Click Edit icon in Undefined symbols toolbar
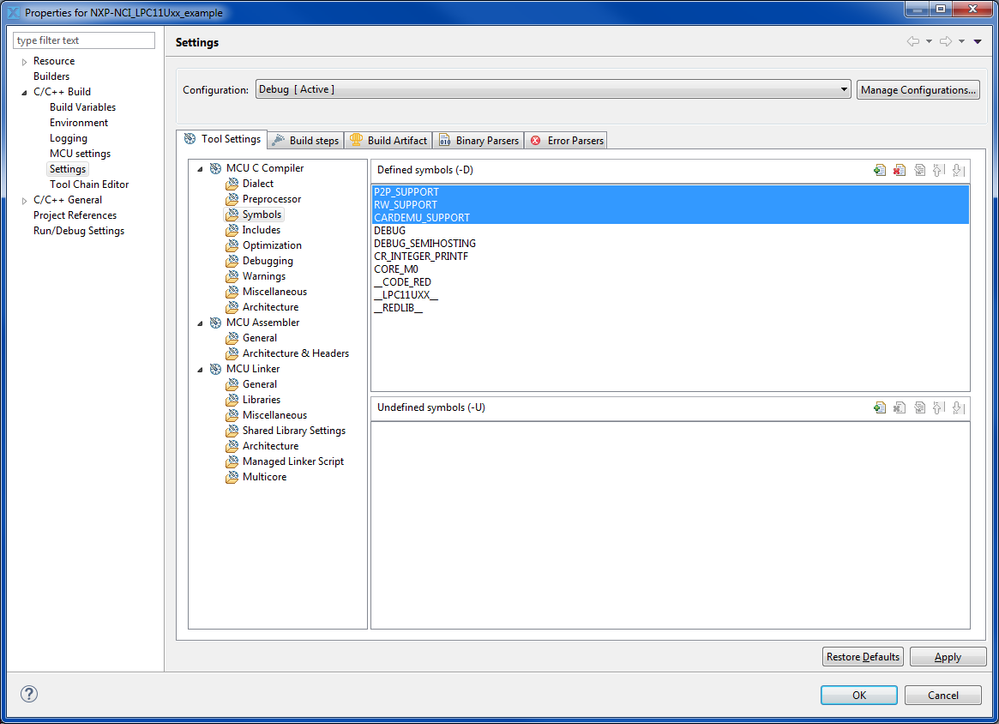 click(919, 408)
